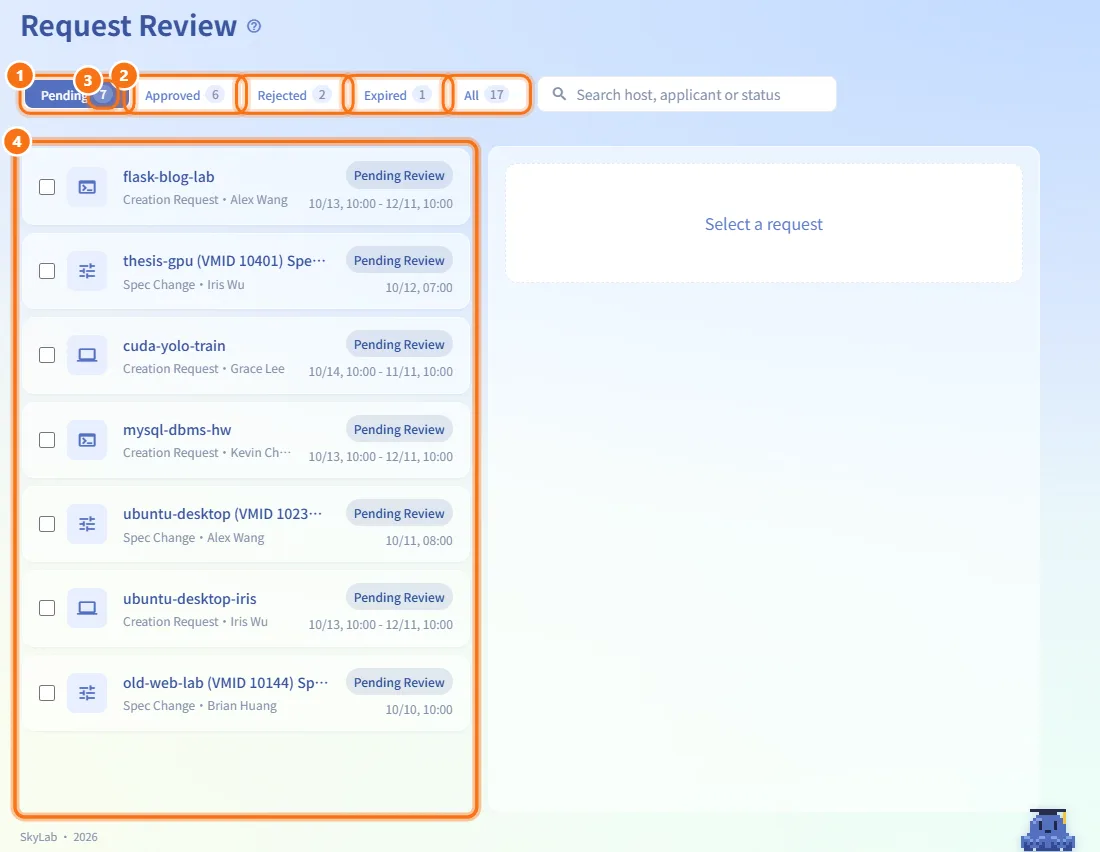1100x852 pixels.
Task: Switch to the Approved tab
Action: pyautogui.click(x=184, y=95)
